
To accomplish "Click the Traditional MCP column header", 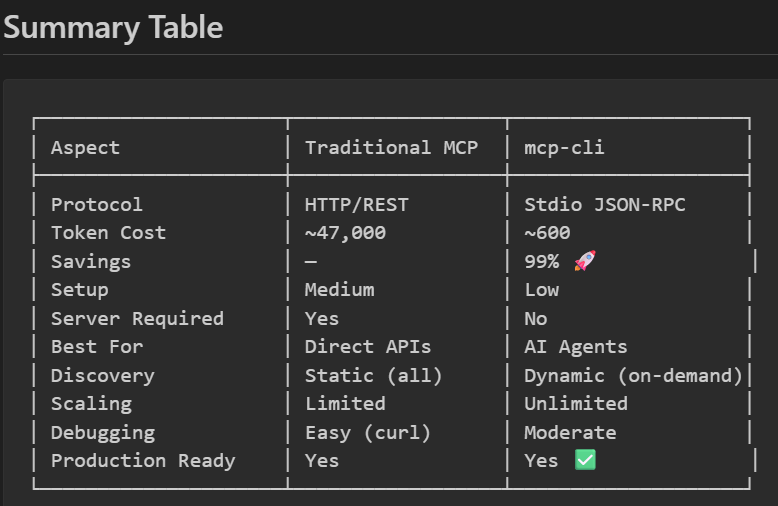I will [x=391, y=148].
